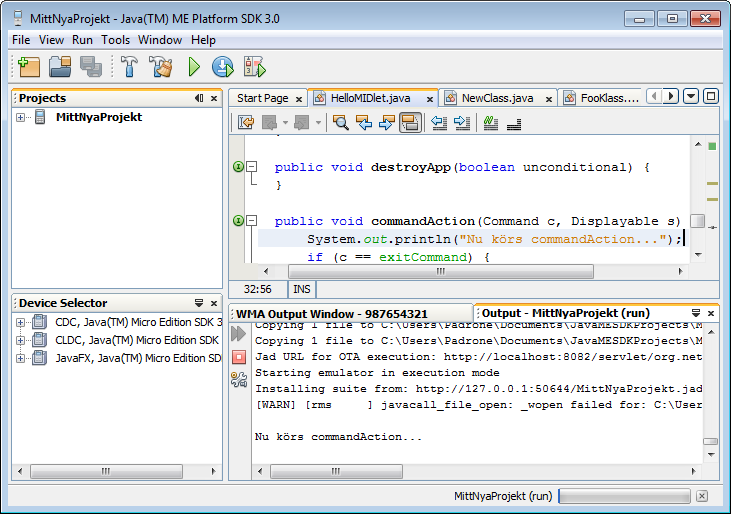Switch to WMA Output Window tab
This screenshot has height=514, width=731.
(331, 314)
